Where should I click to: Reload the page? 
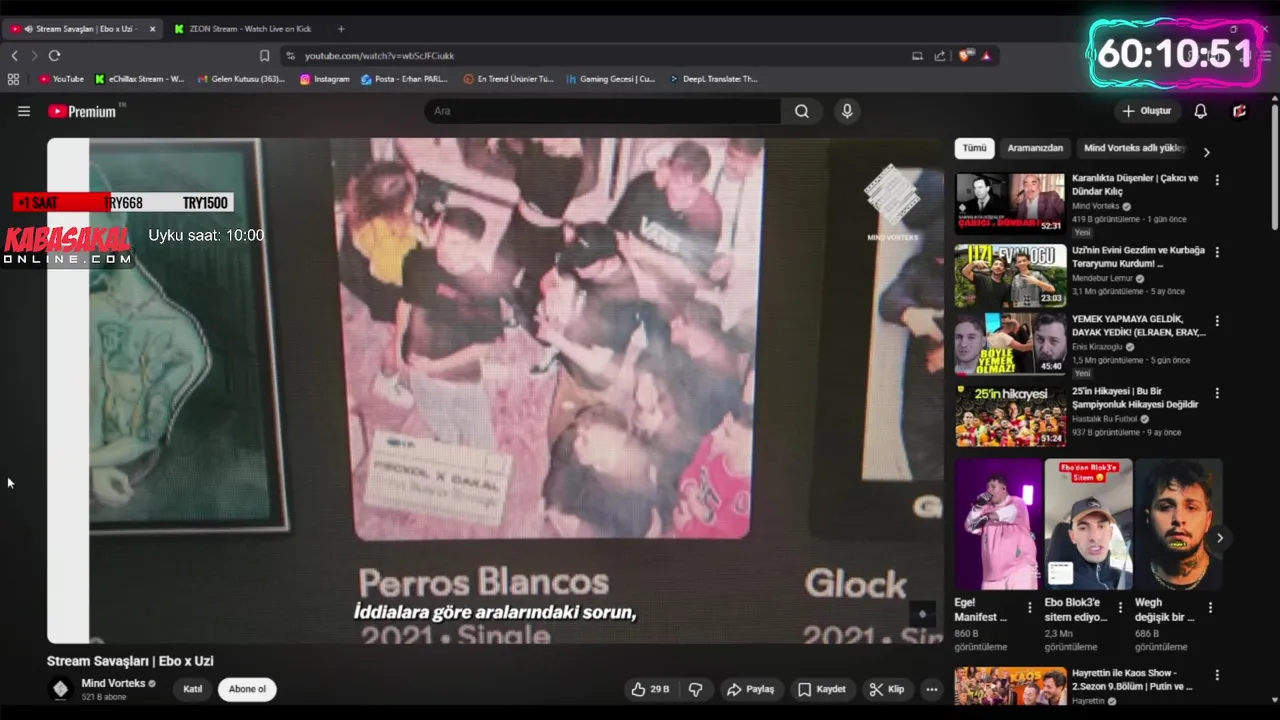tap(54, 56)
